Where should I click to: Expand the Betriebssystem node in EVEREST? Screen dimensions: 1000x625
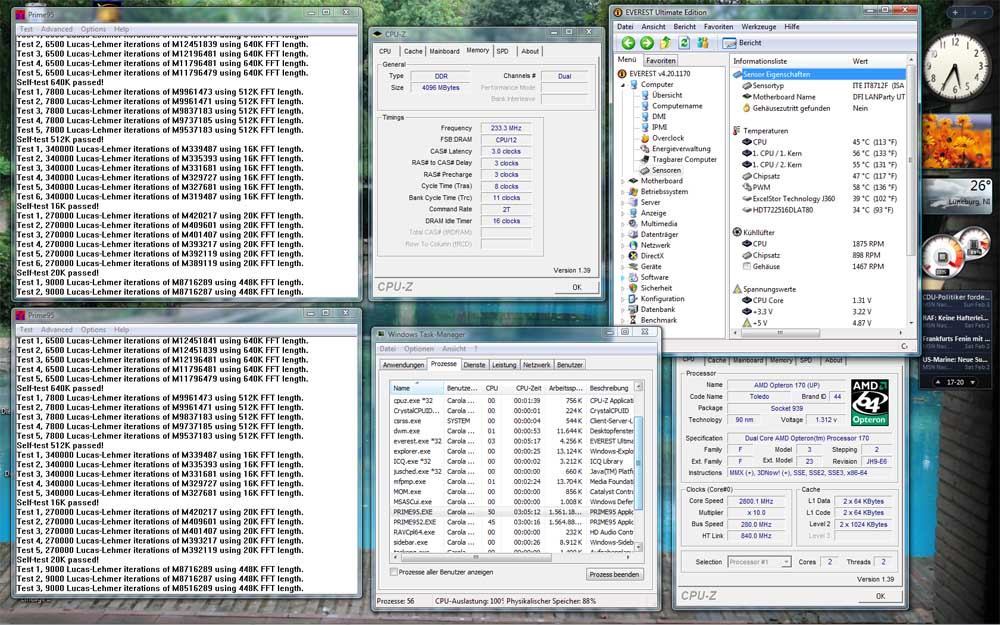click(x=623, y=191)
